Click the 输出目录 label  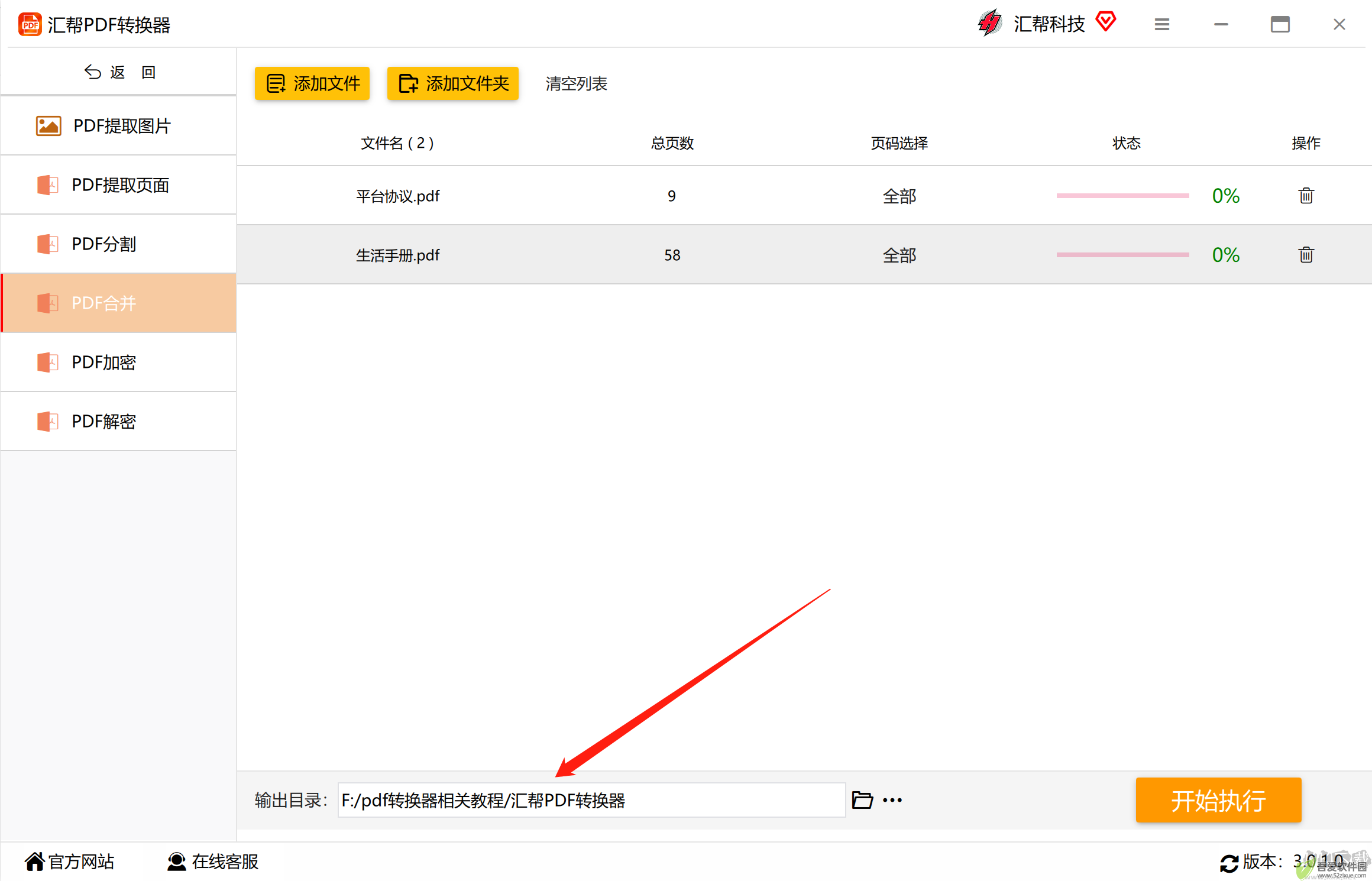coord(291,800)
